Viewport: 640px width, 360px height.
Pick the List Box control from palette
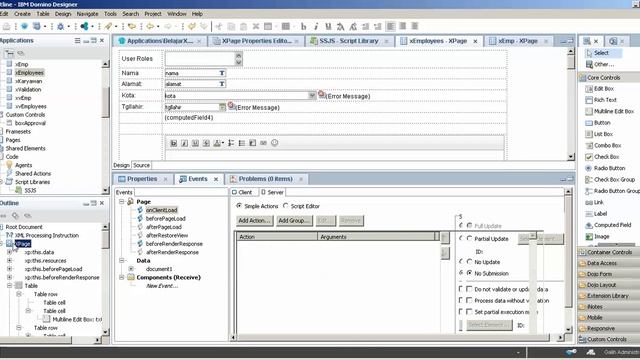(x=603, y=134)
